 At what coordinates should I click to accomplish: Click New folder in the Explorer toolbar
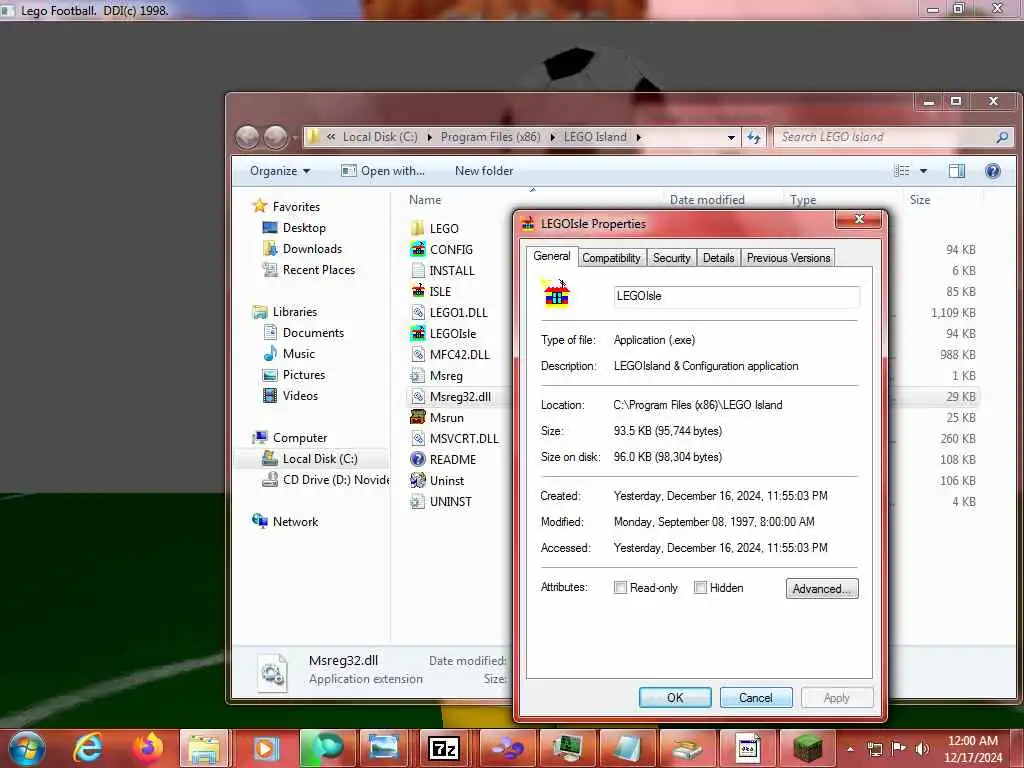(x=484, y=171)
